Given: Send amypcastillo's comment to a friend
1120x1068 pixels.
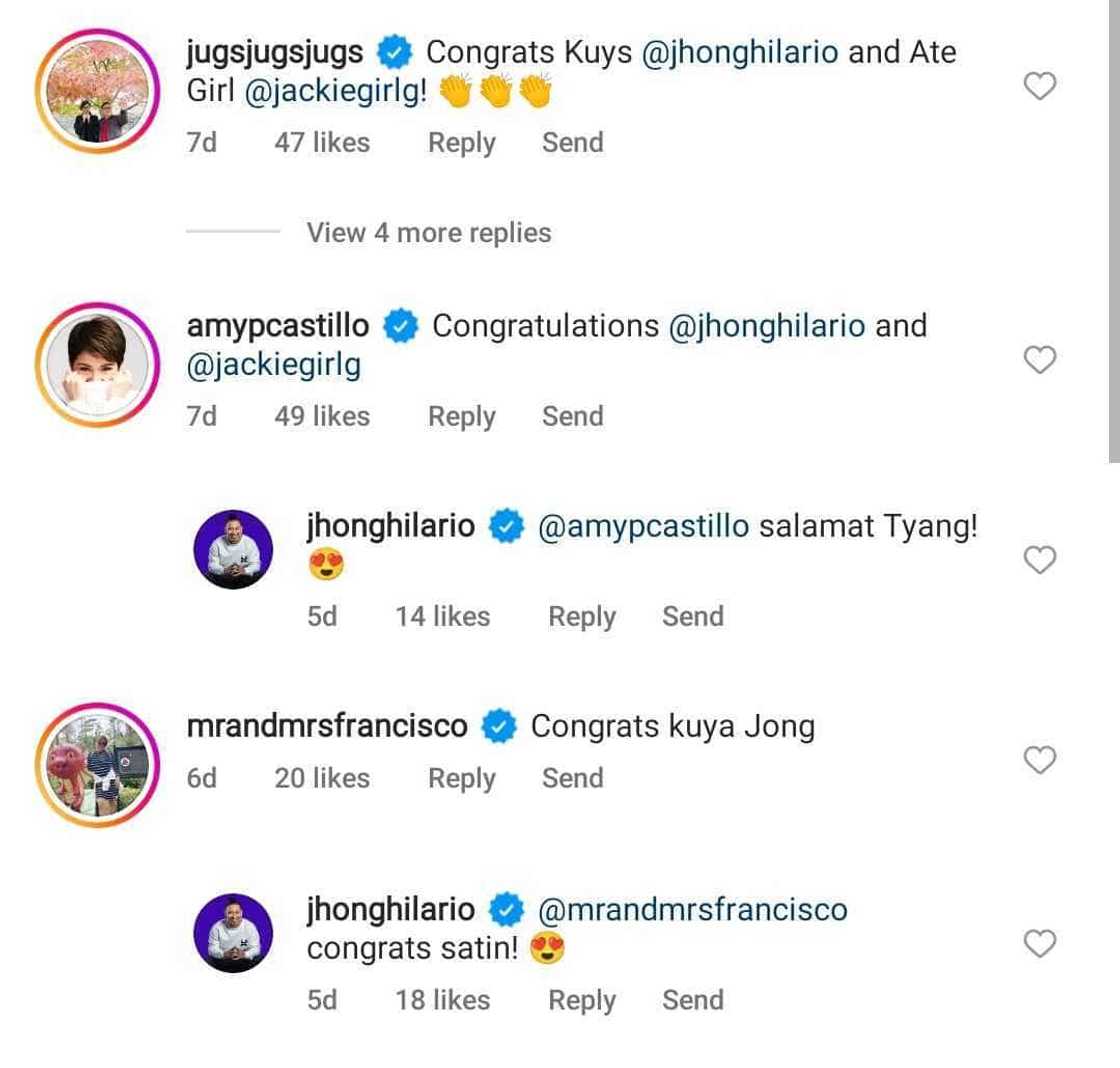Looking at the screenshot, I should tap(572, 416).
